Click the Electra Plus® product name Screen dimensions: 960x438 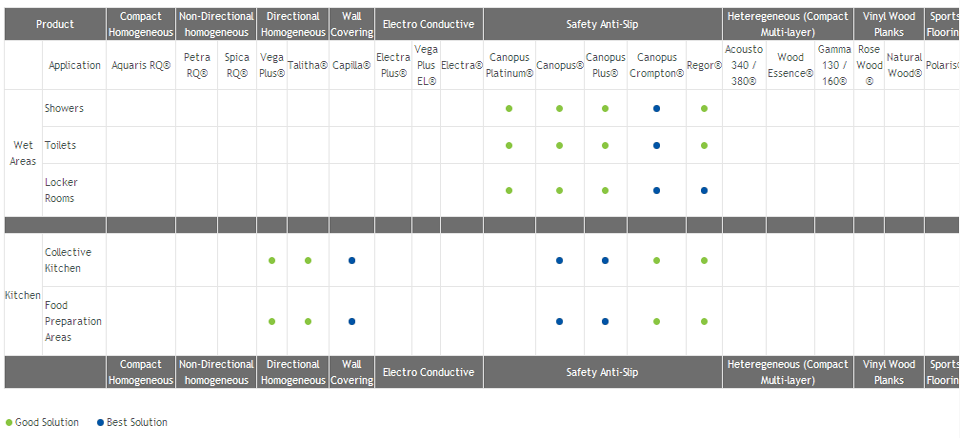(x=393, y=66)
